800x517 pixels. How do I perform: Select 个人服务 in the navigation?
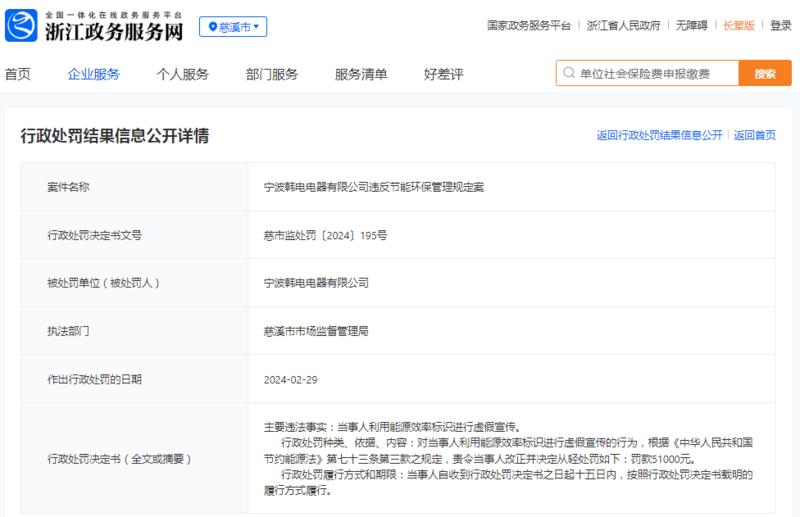pyautogui.click(x=183, y=74)
